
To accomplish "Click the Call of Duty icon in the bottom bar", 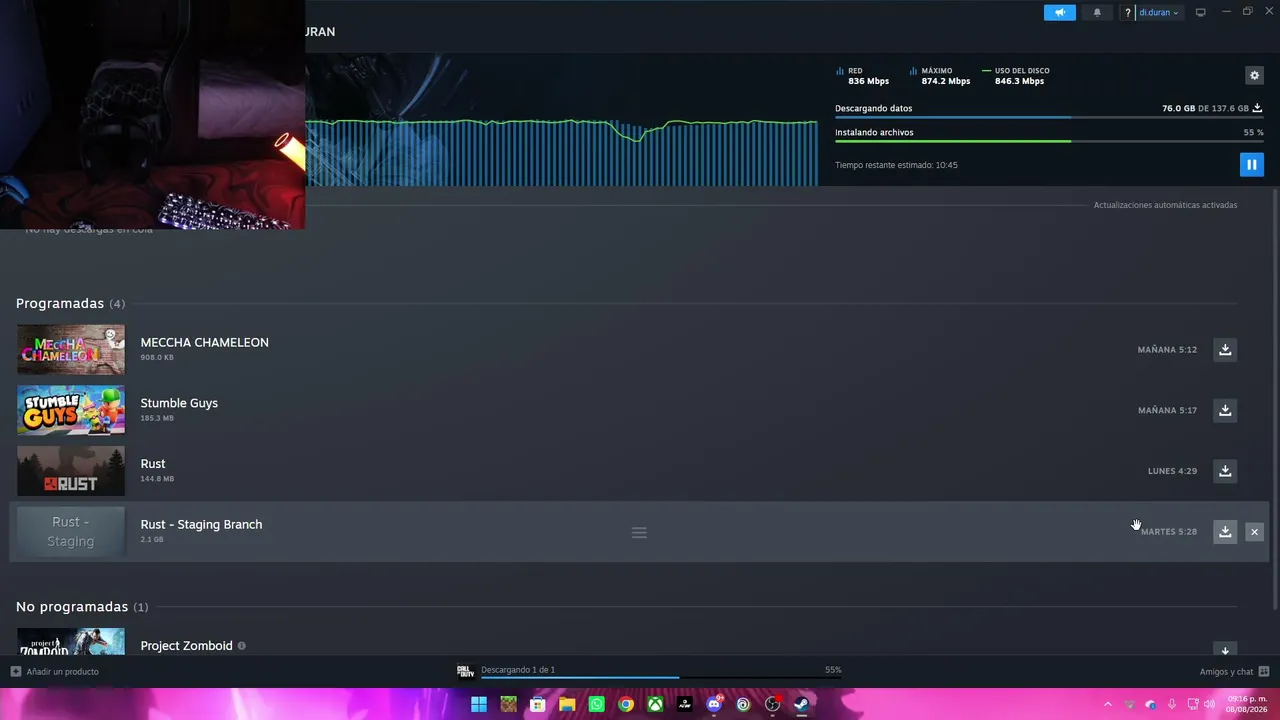I will 465,671.
